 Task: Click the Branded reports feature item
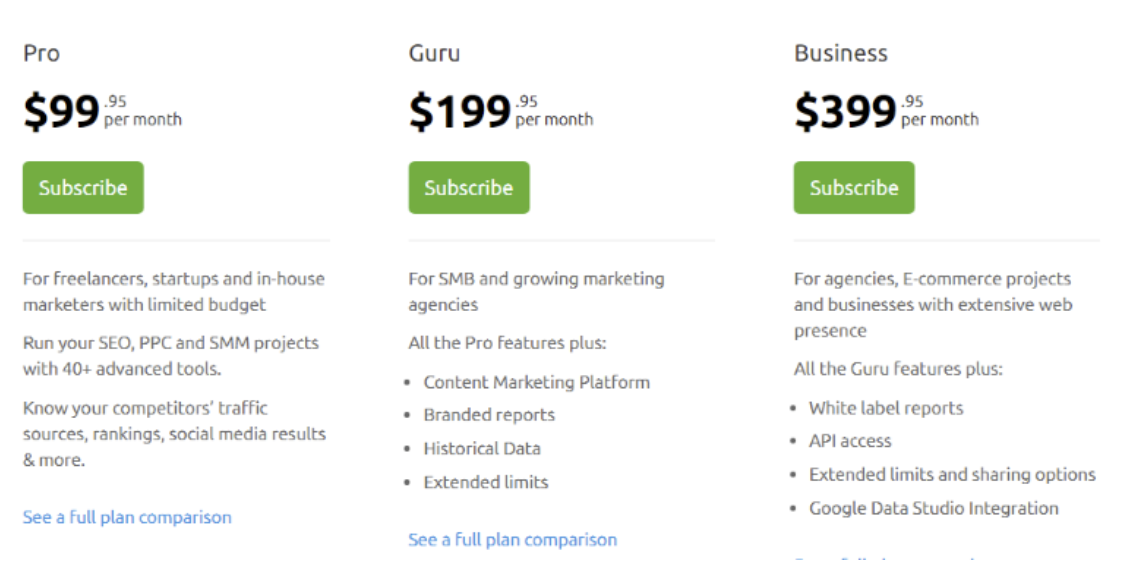489,415
